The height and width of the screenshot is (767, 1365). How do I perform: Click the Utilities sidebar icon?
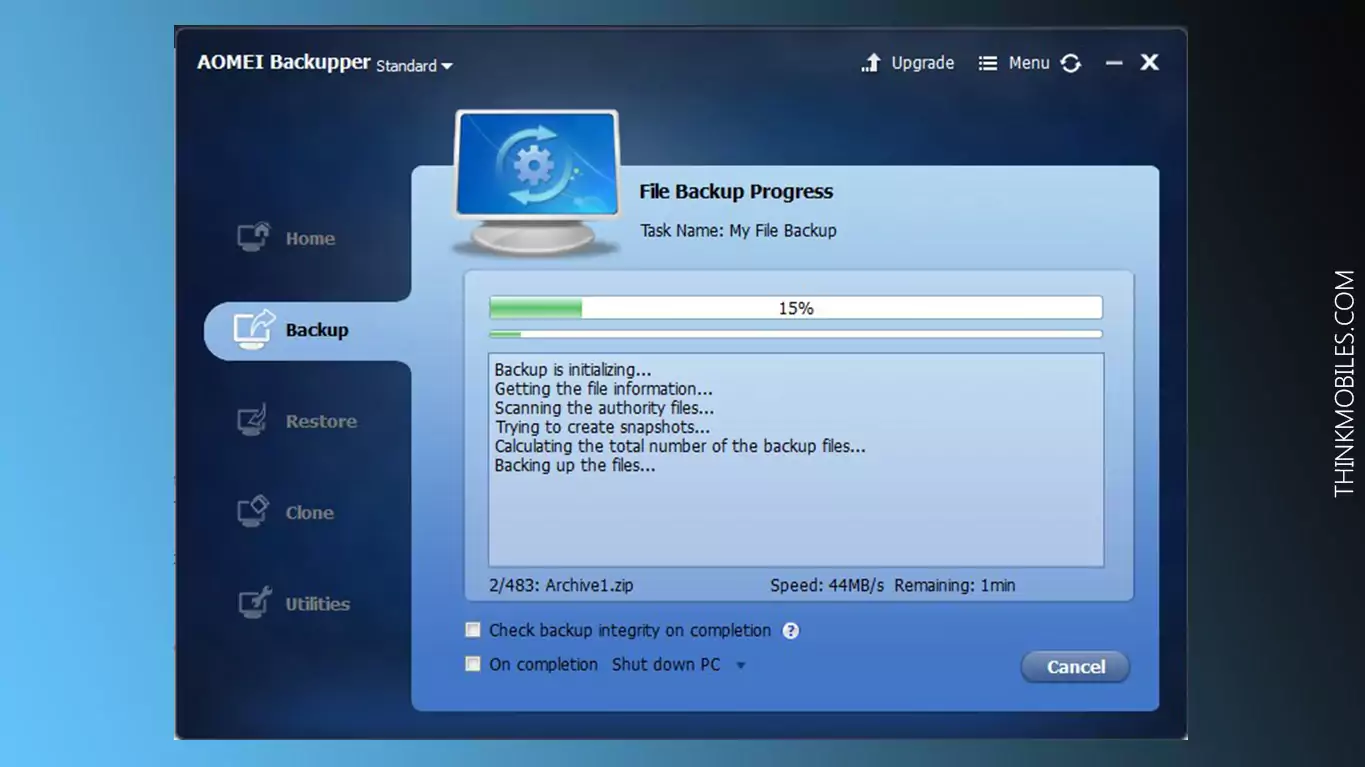pos(254,602)
